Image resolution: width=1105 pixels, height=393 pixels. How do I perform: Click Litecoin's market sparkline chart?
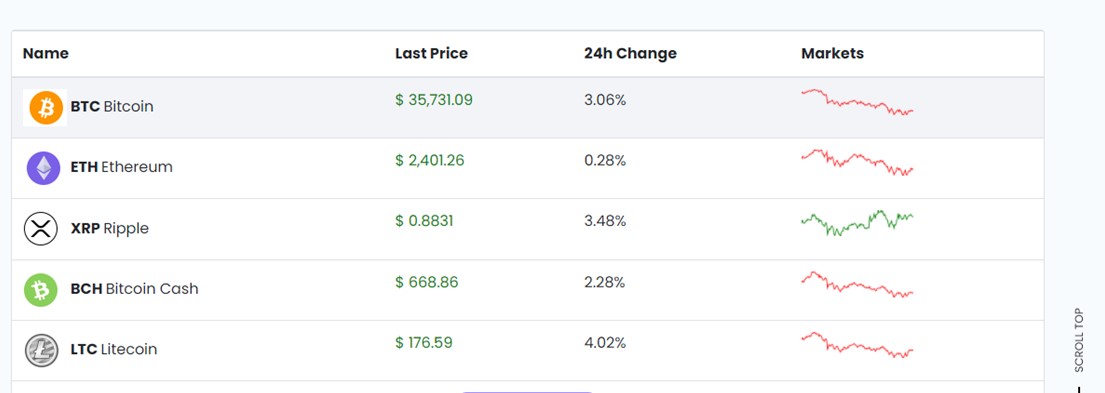click(857, 345)
